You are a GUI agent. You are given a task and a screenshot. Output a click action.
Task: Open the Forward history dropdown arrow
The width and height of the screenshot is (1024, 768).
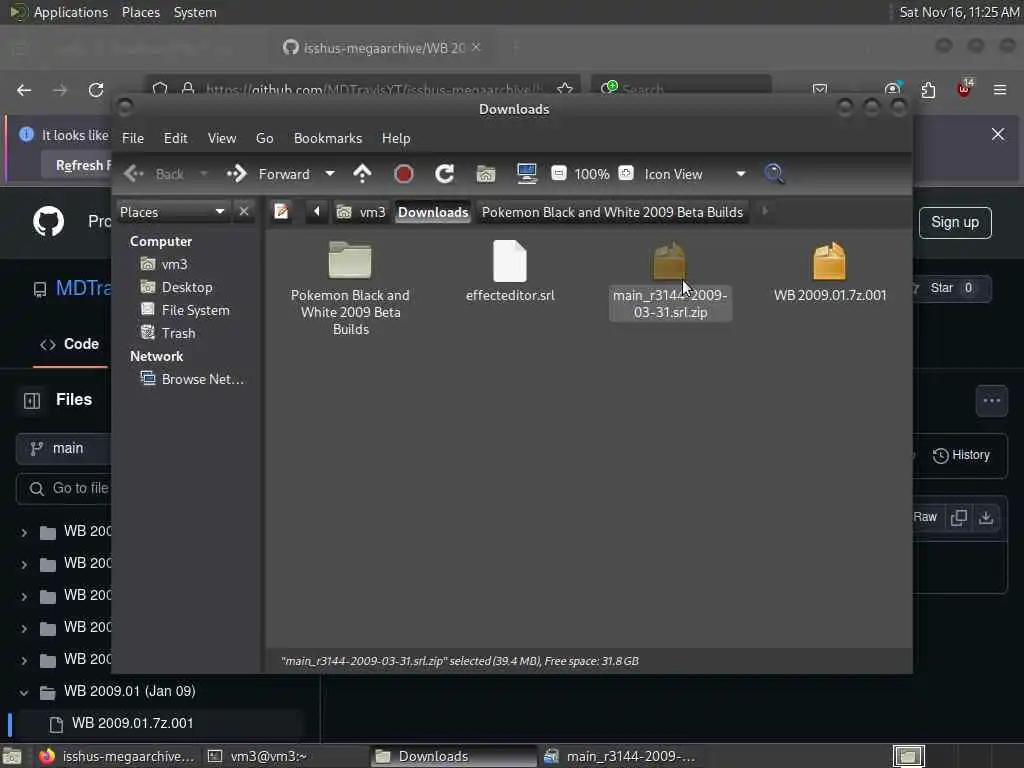point(330,174)
